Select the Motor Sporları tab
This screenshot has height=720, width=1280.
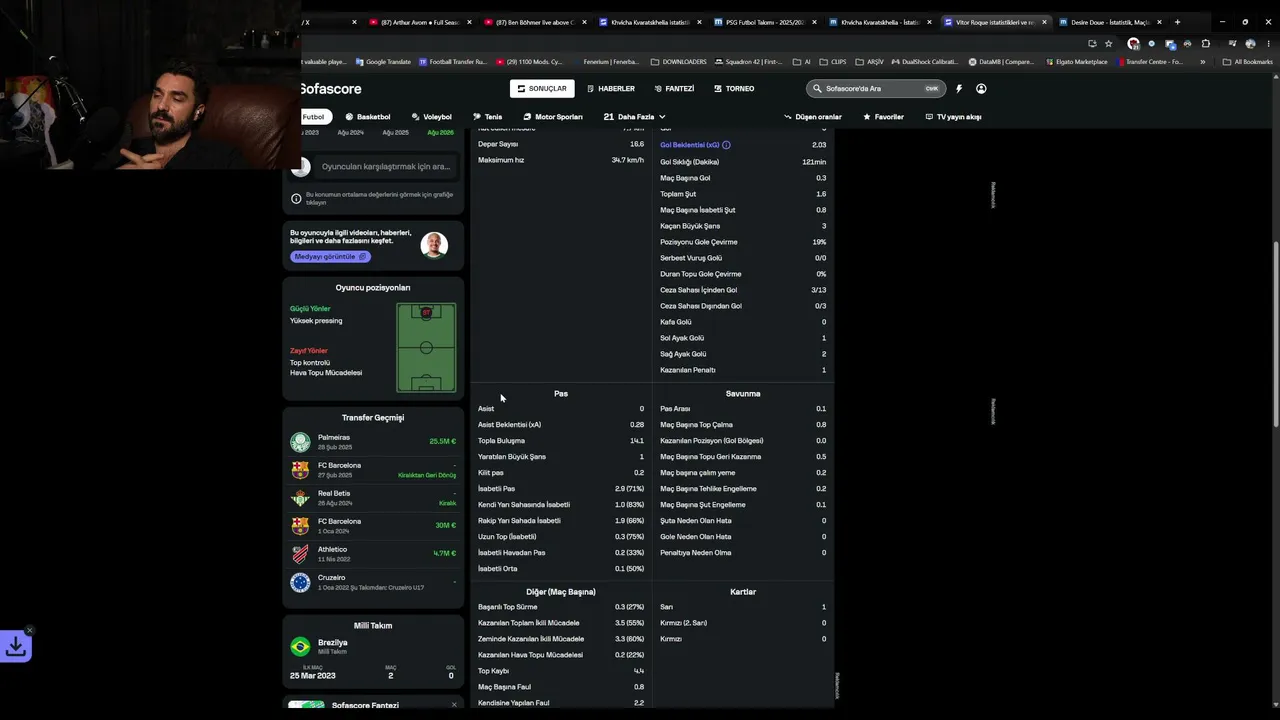coord(553,117)
